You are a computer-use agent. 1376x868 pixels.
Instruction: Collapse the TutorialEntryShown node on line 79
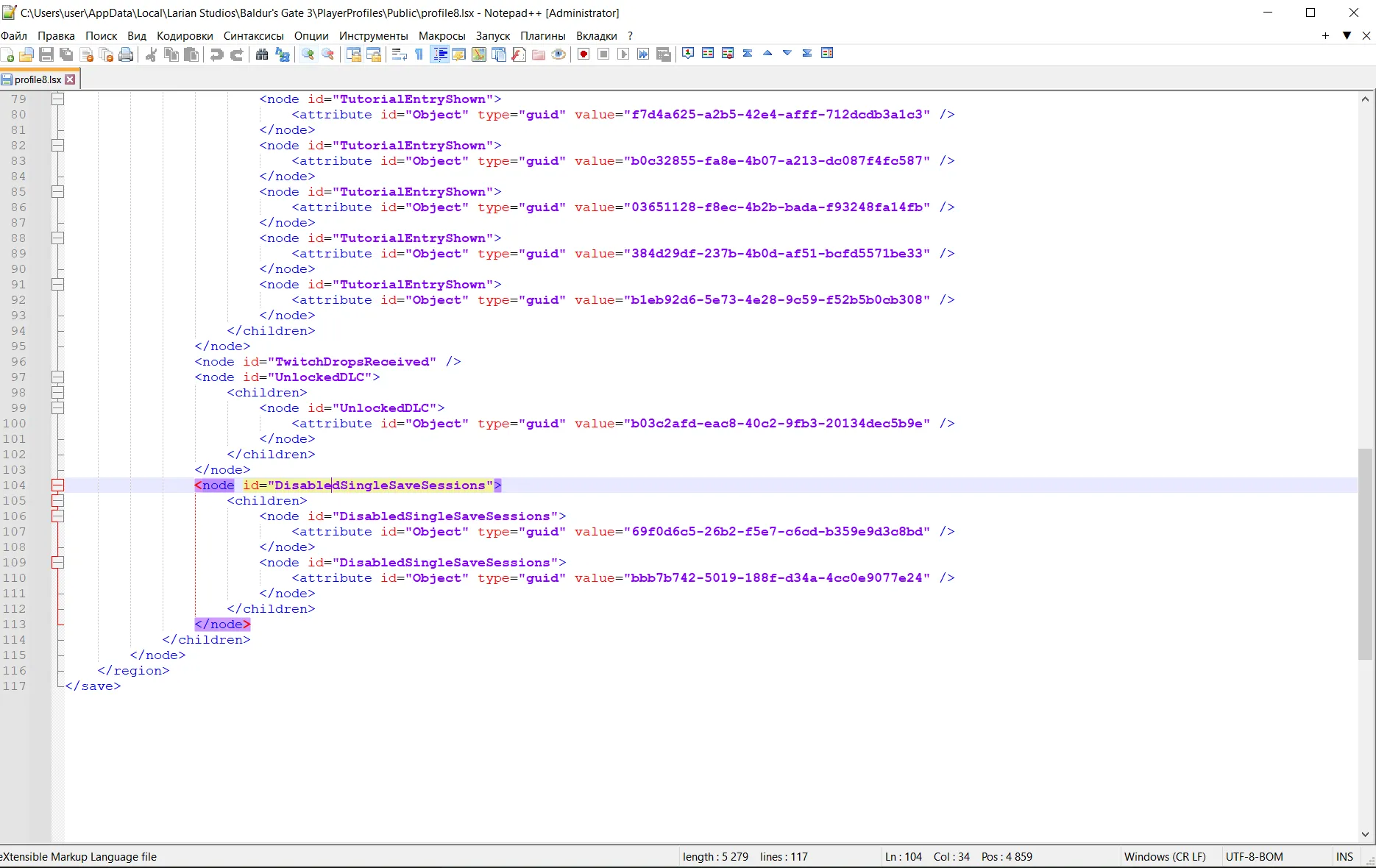(x=57, y=99)
